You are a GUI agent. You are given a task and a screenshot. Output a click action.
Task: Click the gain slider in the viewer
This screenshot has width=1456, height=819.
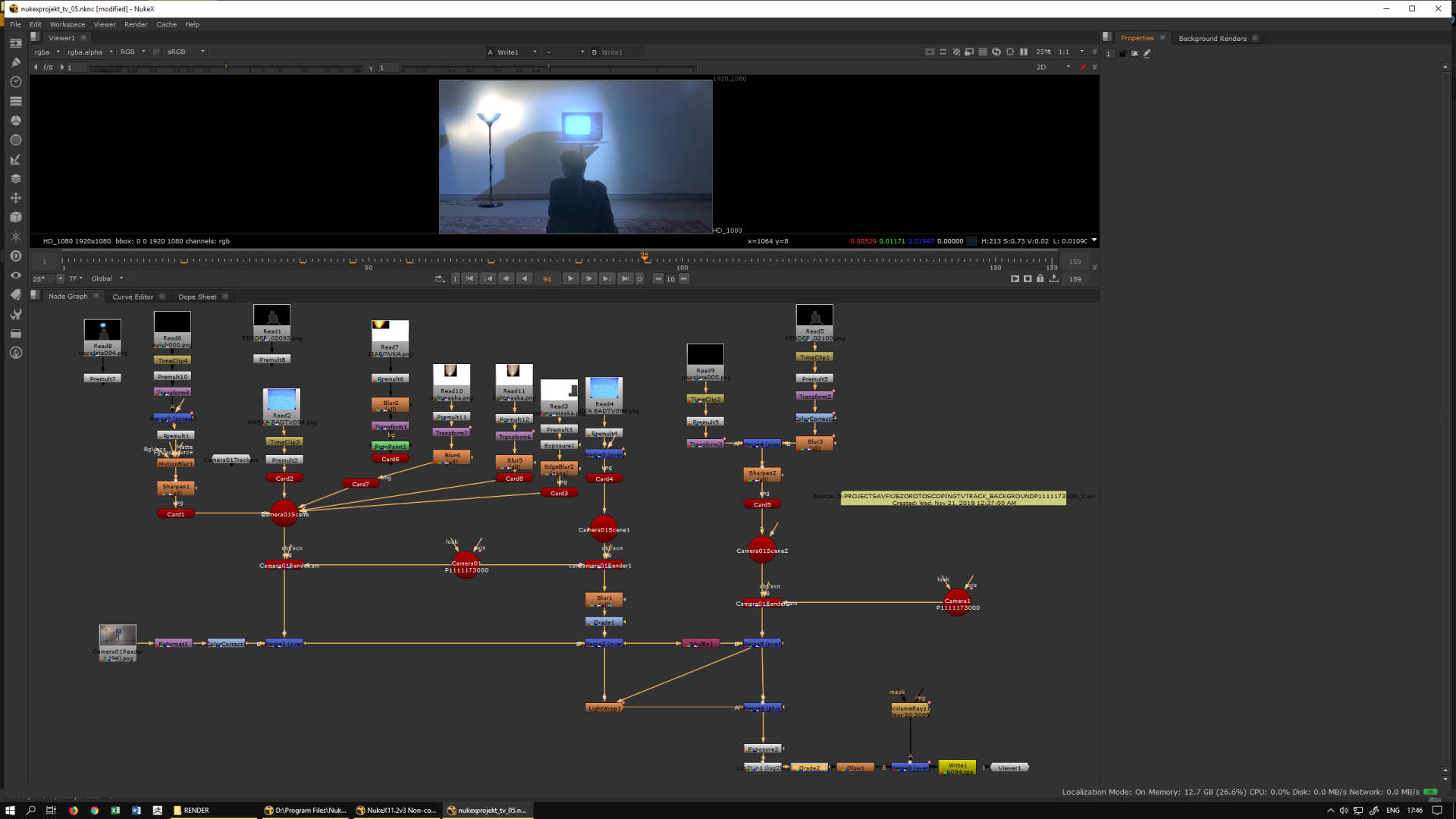coord(226,68)
